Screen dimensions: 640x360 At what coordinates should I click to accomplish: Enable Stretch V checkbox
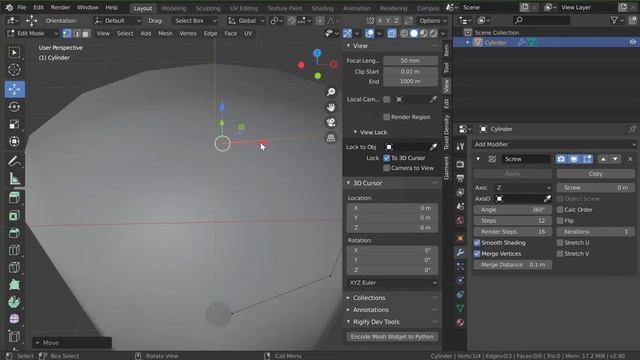(x=560, y=254)
